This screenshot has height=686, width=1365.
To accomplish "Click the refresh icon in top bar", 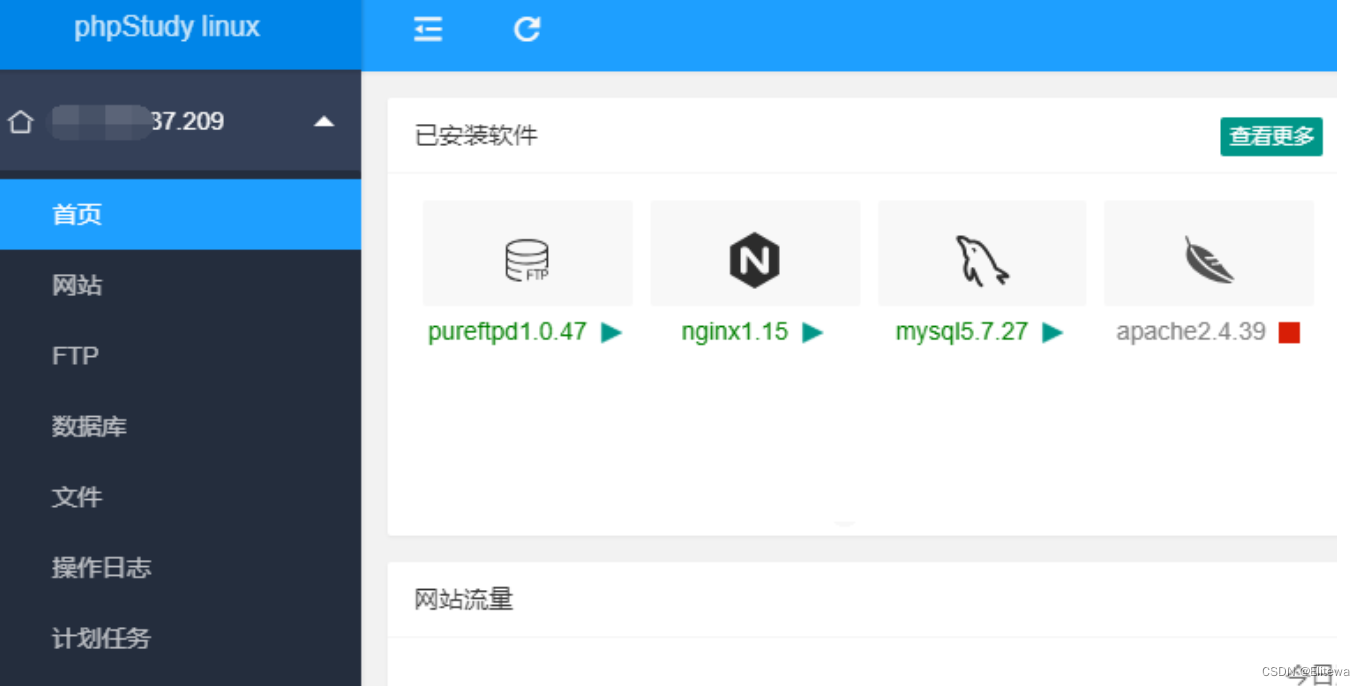I will (x=527, y=30).
